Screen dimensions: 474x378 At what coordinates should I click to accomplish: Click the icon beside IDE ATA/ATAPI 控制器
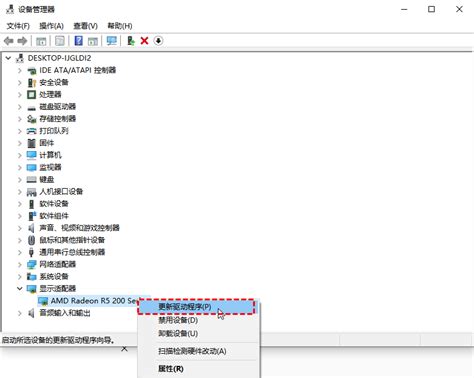click(x=32, y=70)
